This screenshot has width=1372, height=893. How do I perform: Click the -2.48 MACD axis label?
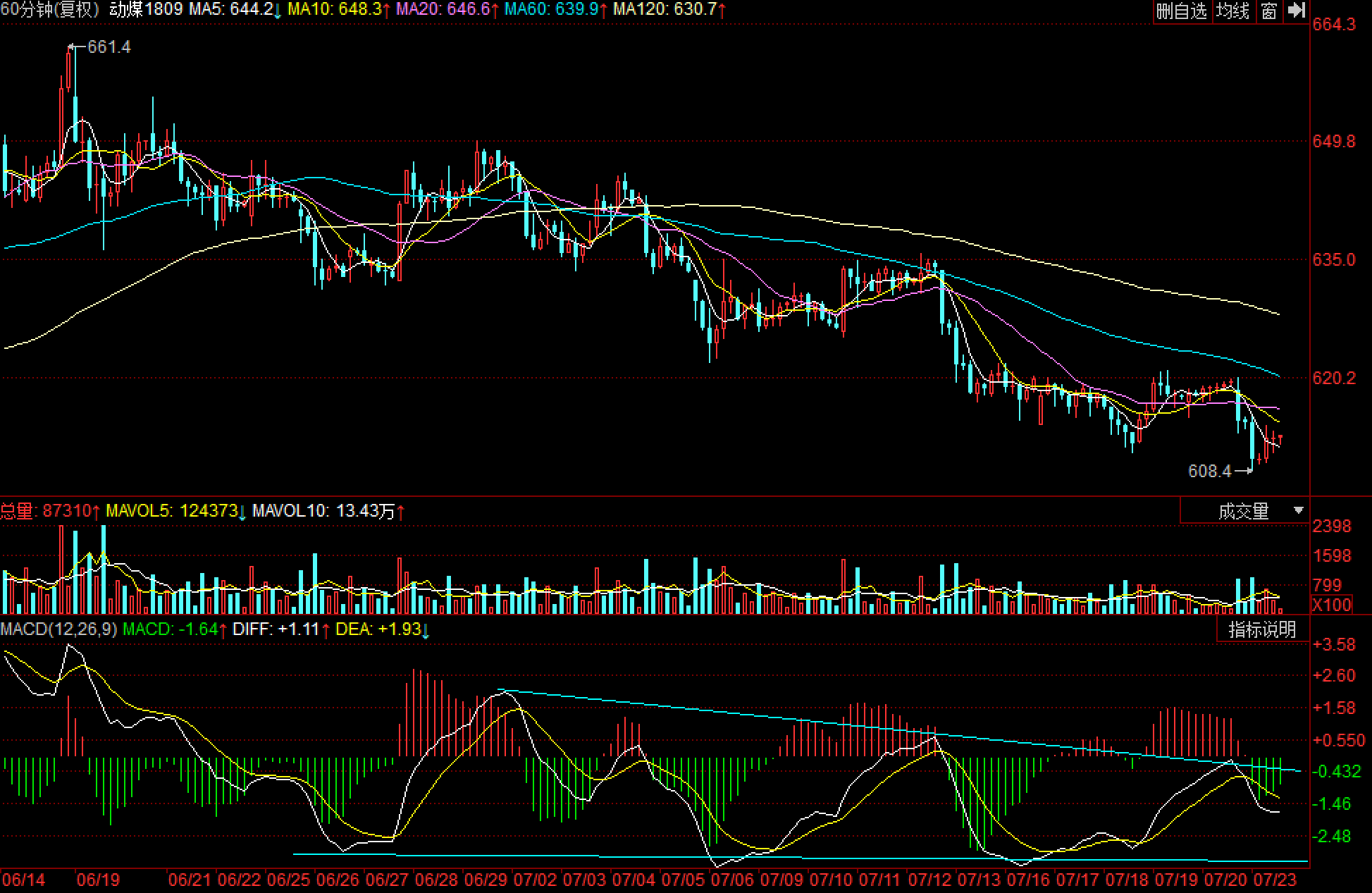[x=1331, y=837]
